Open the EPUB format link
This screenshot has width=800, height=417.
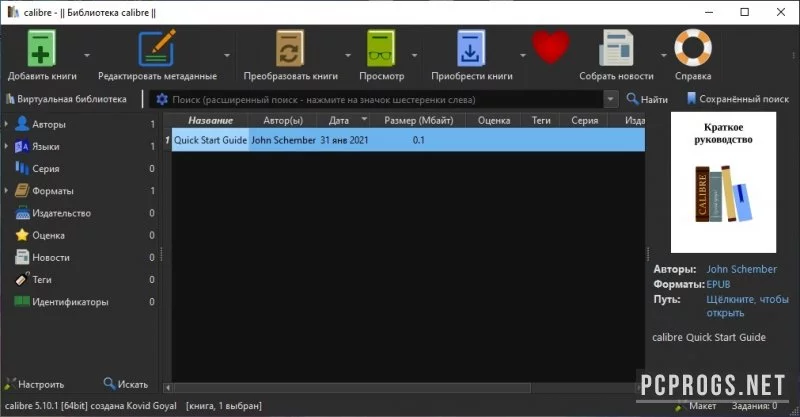point(718,284)
